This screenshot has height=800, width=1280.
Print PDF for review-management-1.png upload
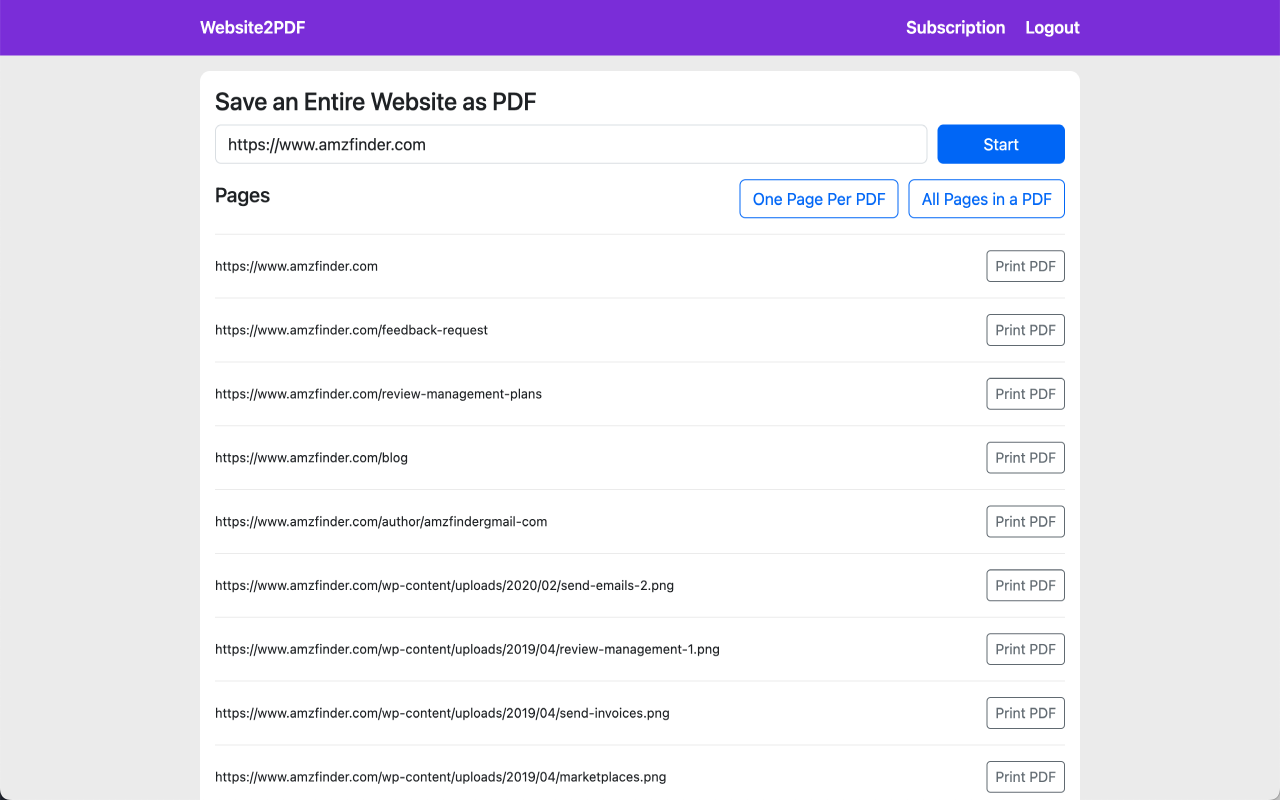click(1025, 648)
